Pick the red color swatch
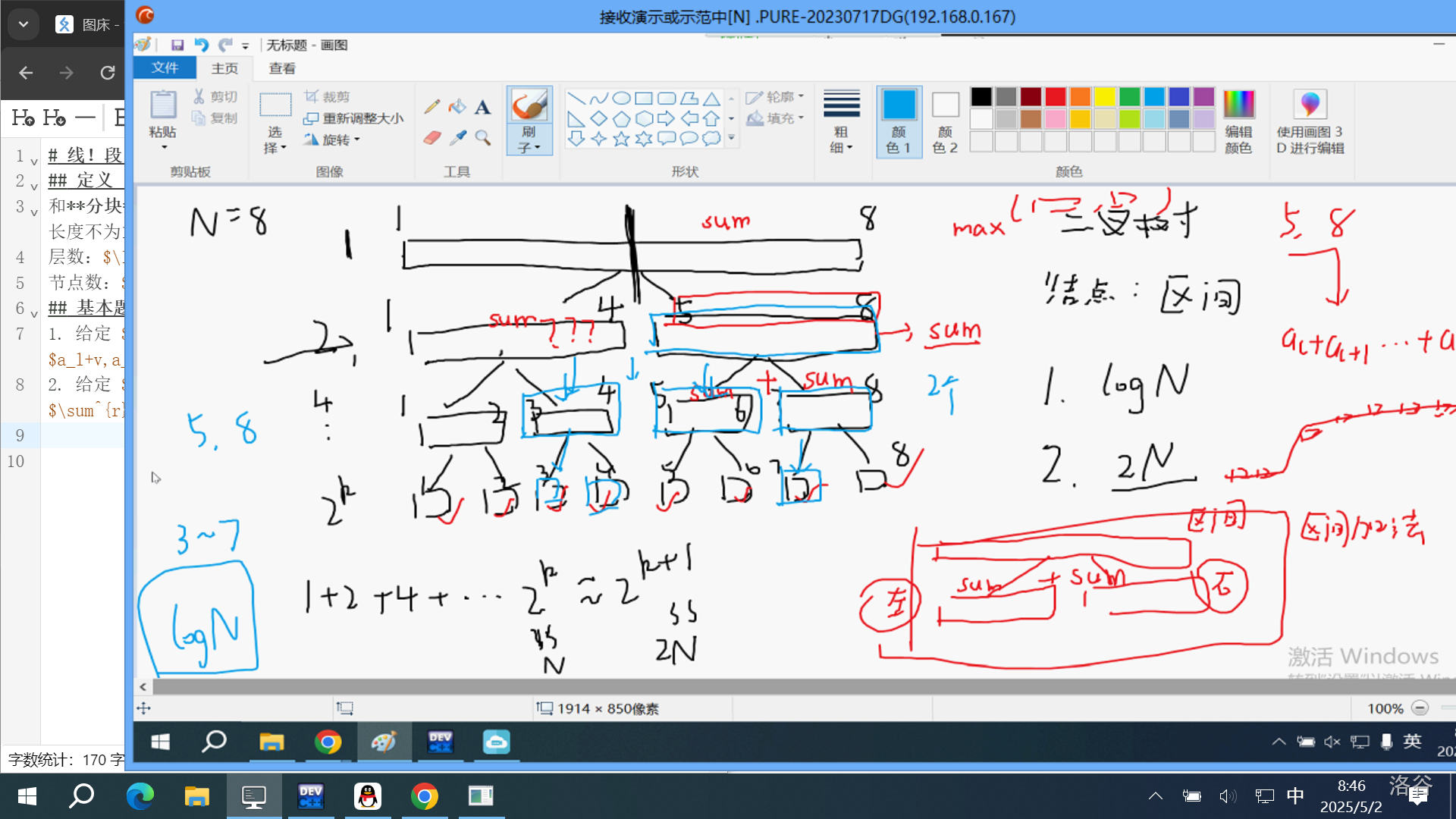This screenshot has height=819, width=1456. coord(1055,97)
